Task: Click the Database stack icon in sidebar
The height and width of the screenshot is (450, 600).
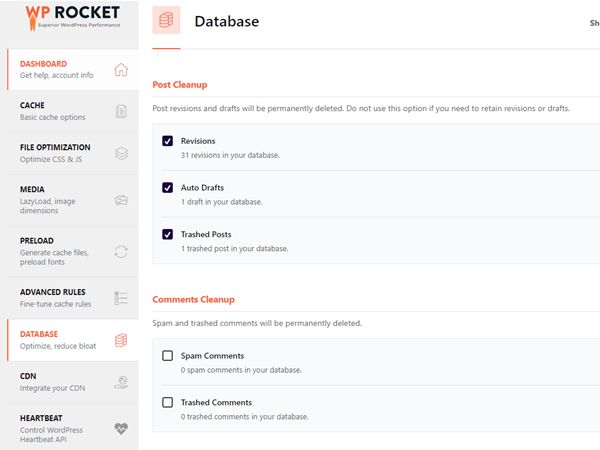Action: click(x=121, y=340)
